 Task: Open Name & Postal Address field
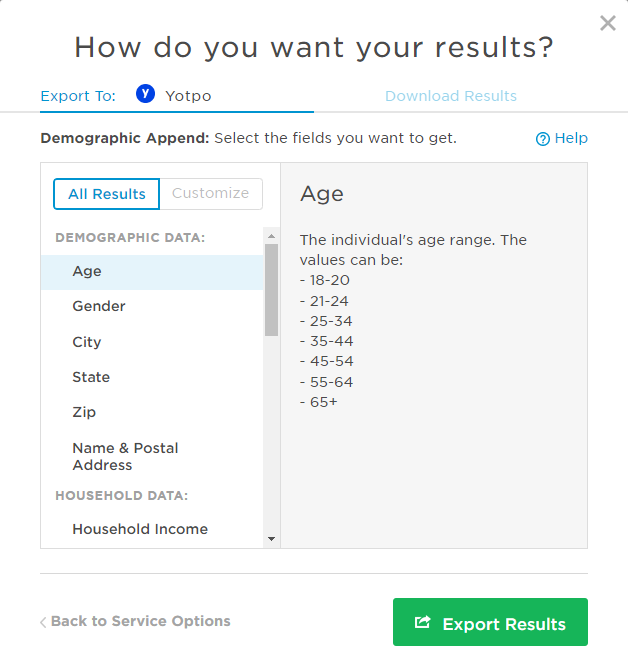125,456
